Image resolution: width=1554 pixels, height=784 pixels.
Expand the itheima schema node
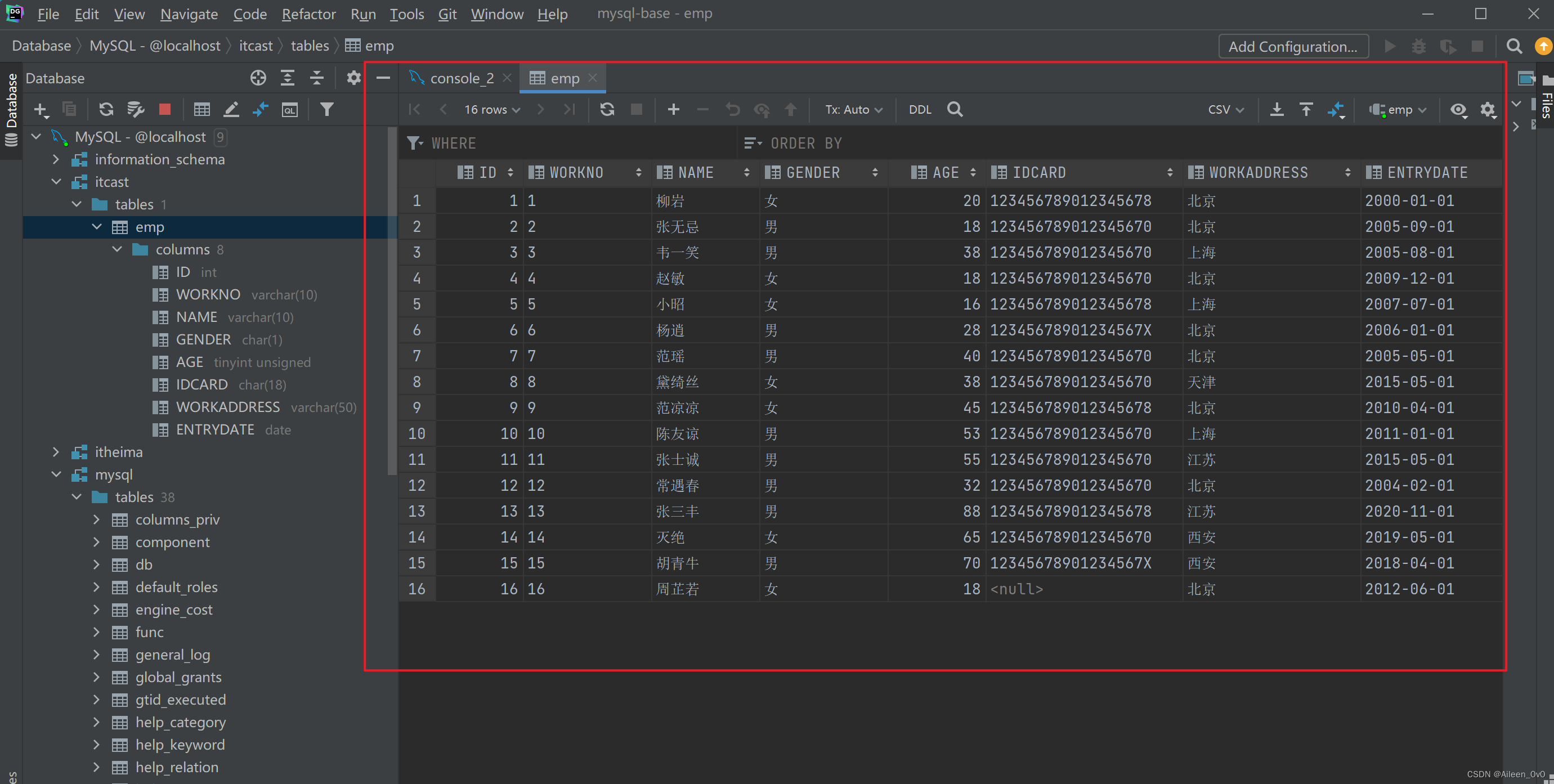tap(57, 452)
